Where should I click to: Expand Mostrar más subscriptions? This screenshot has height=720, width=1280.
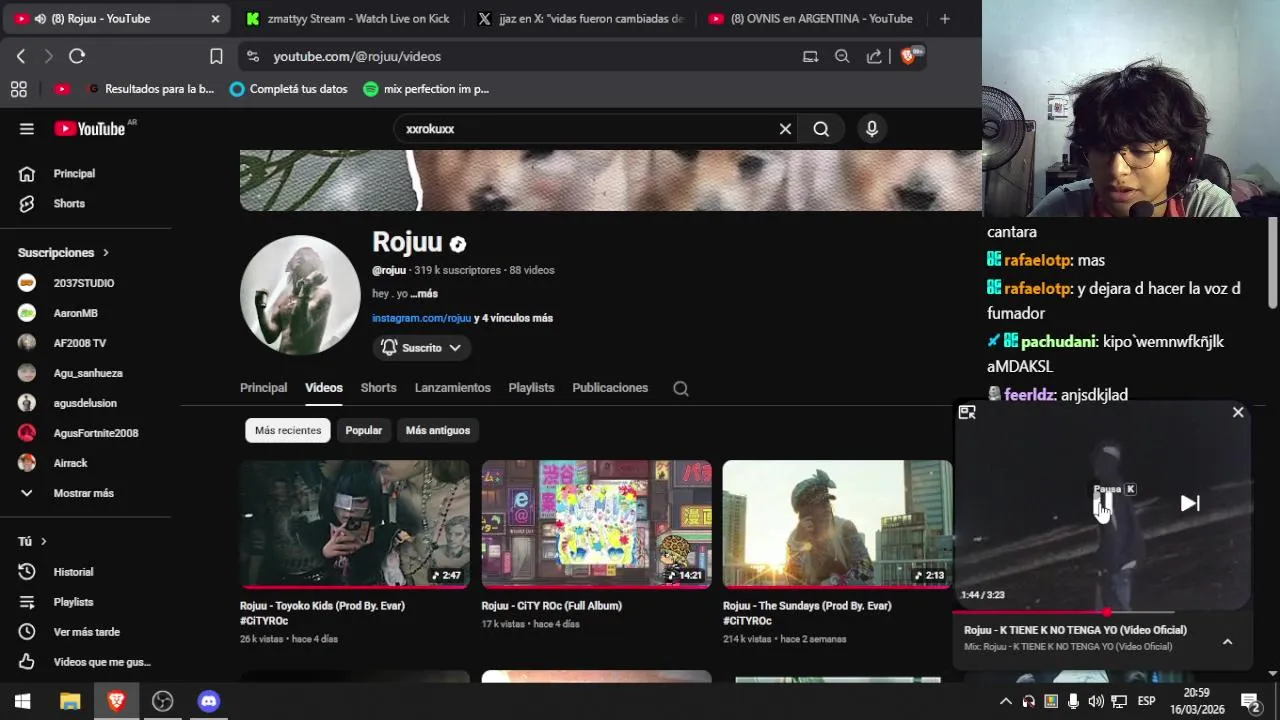pyautogui.click(x=85, y=493)
